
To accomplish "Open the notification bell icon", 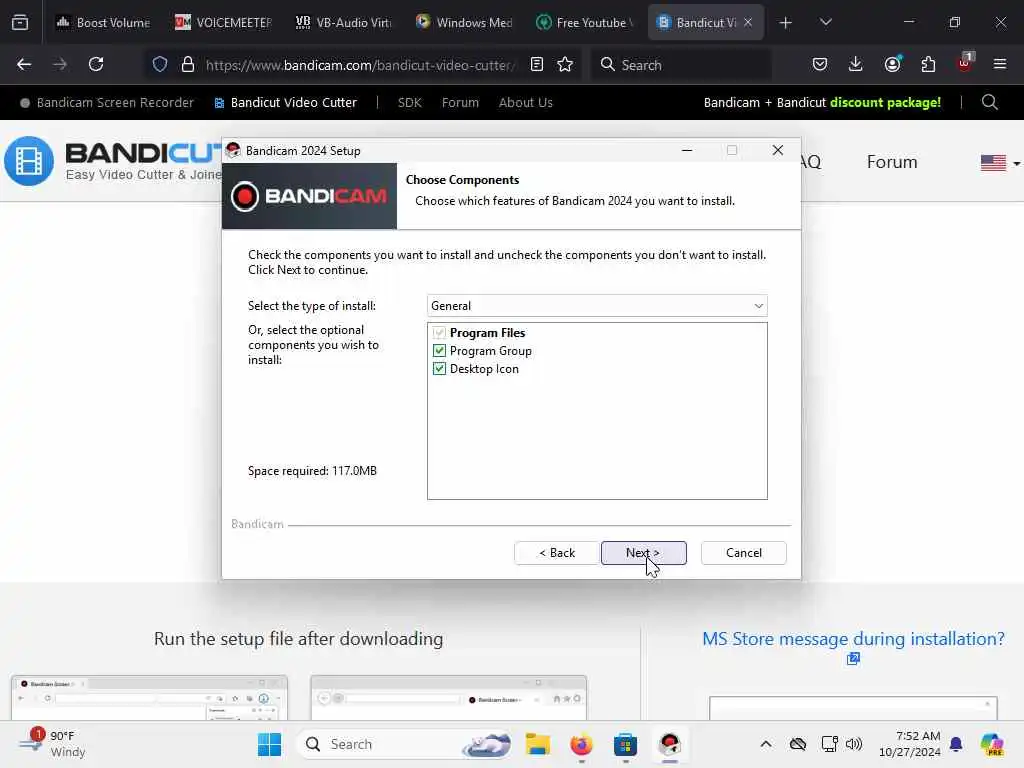I will tap(956, 744).
